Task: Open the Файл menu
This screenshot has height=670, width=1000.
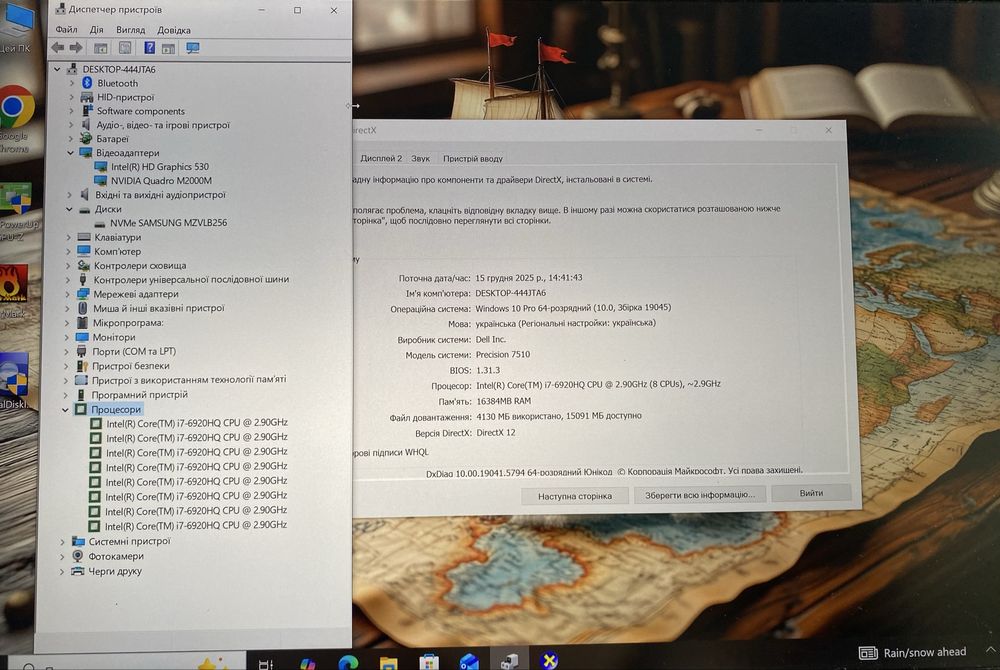Action: pyautogui.click(x=66, y=30)
